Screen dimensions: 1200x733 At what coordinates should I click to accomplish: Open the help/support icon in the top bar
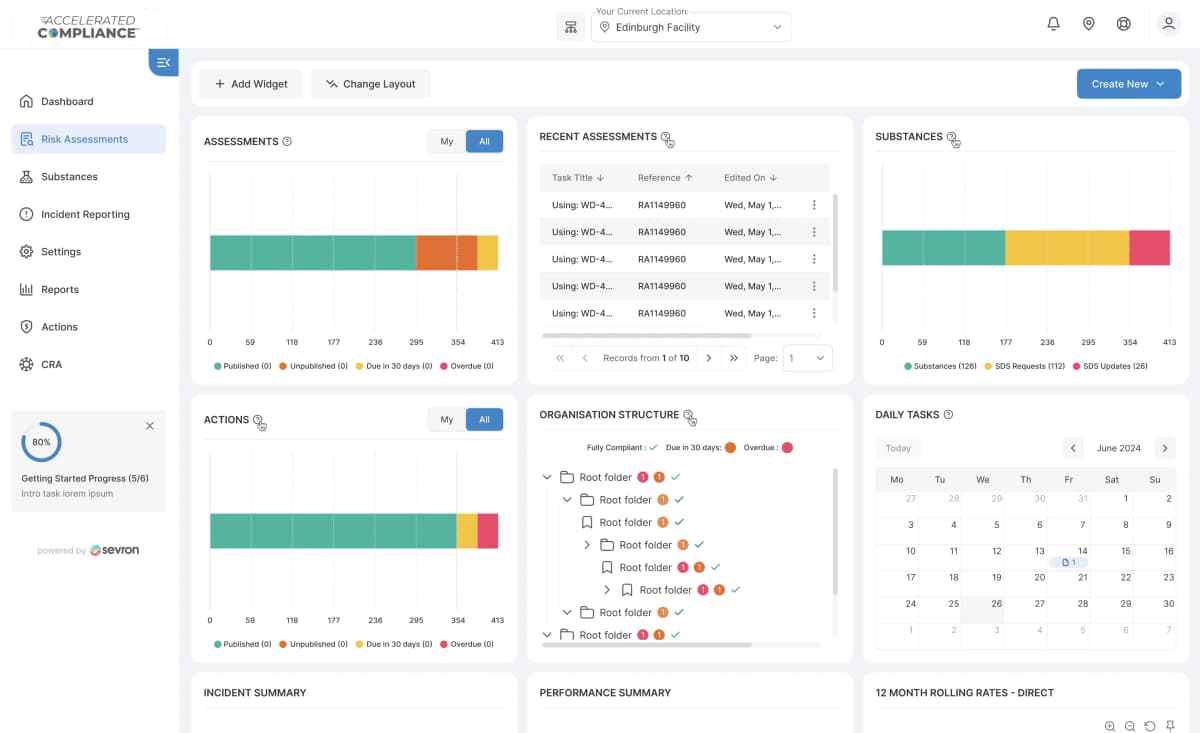pos(1123,23)
